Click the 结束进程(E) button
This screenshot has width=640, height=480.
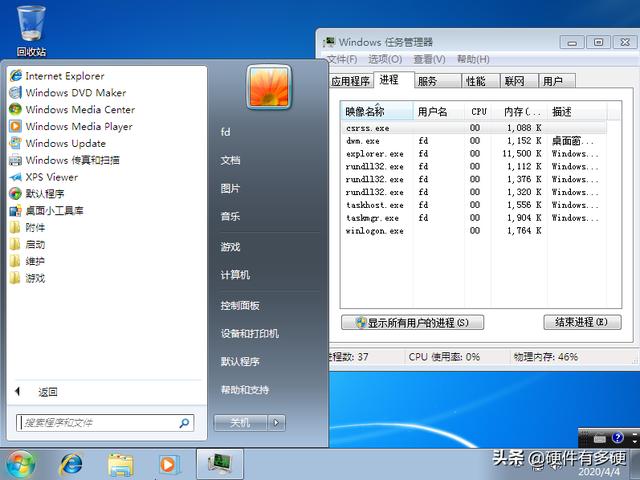coord(582,322)
